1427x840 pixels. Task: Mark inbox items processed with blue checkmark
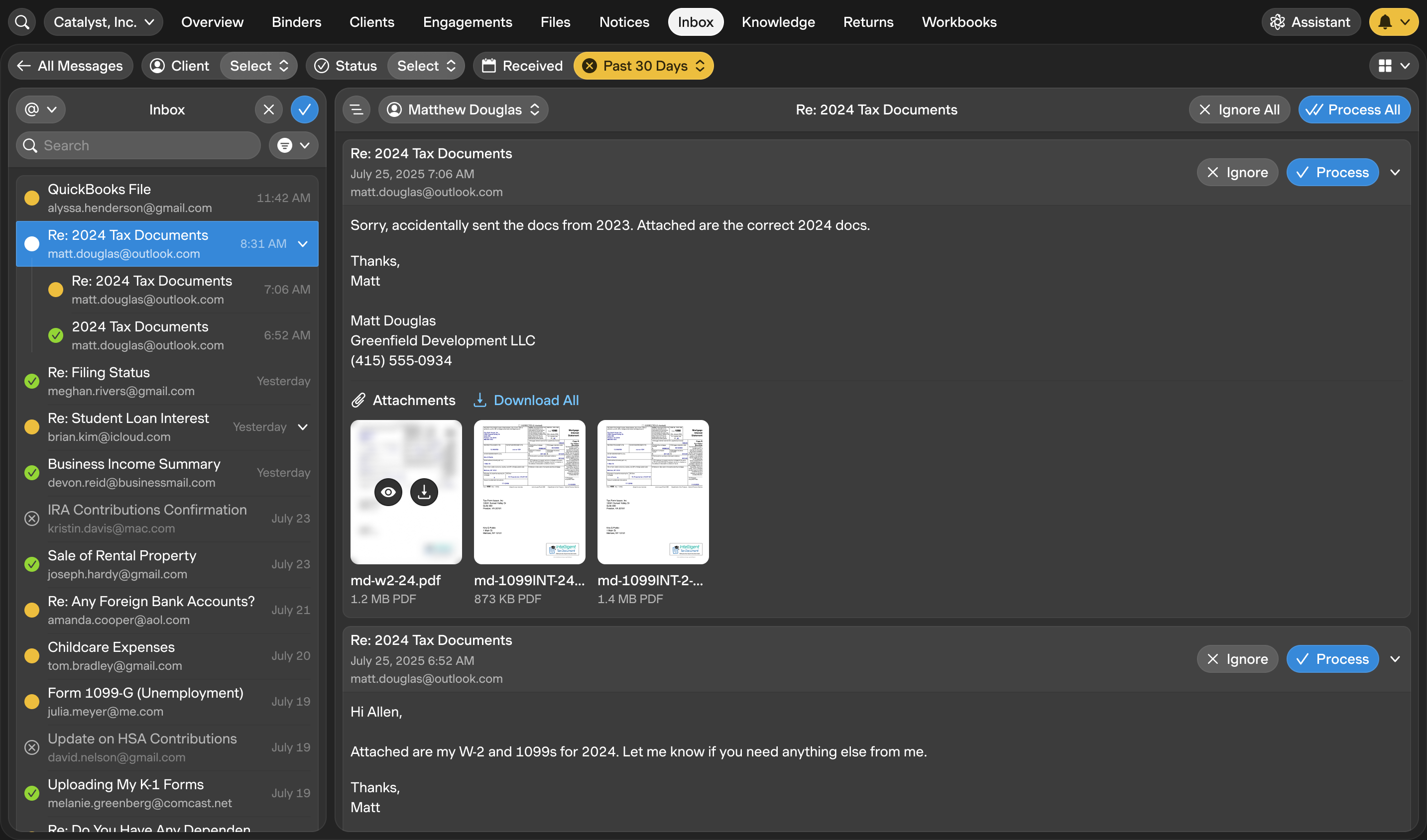304,110
